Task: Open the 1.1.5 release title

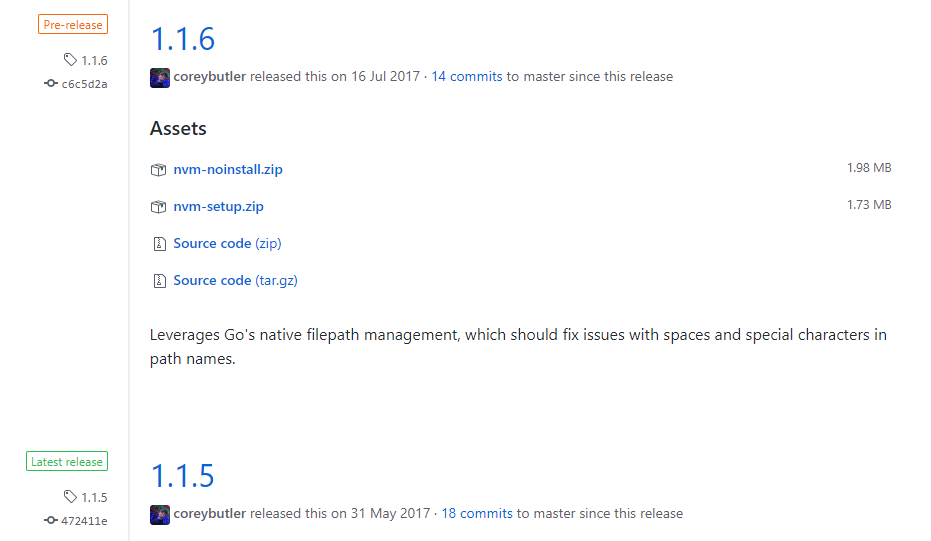Action: point(183,476)
